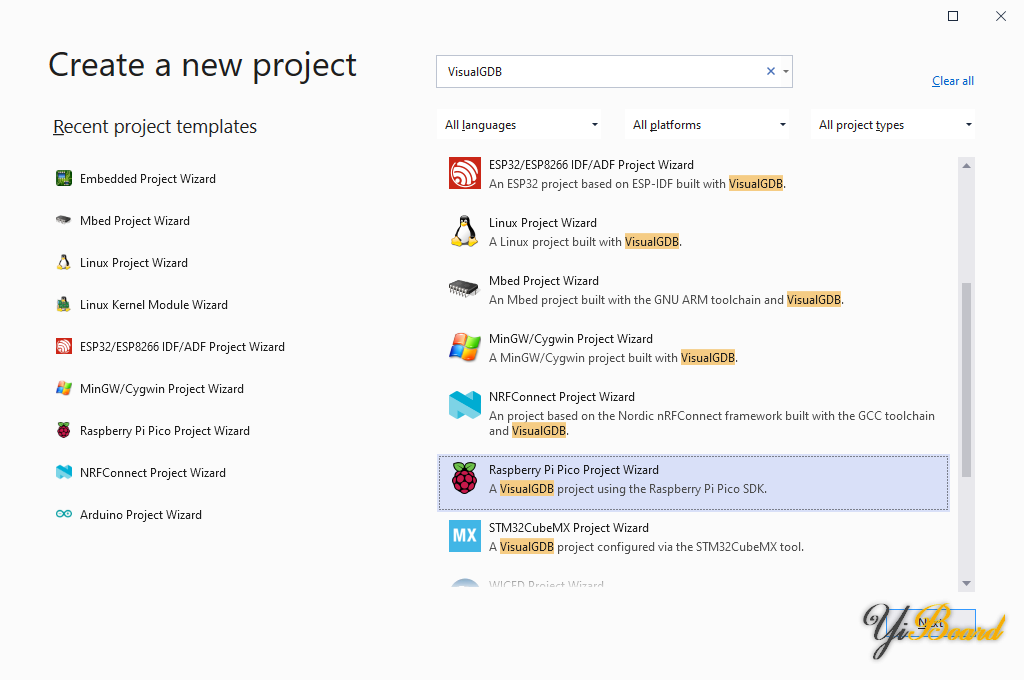This screenshot has height=680, width=1024.
Task: Click the Linux penguin icon in recent templates
Action: click(x=63, y=263)
